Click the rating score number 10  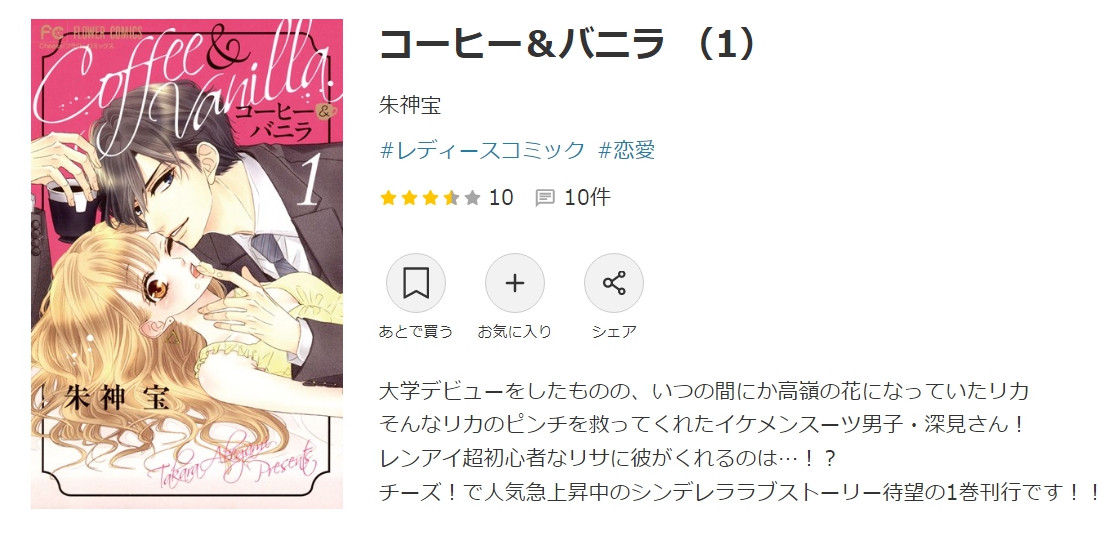(501, 197)
